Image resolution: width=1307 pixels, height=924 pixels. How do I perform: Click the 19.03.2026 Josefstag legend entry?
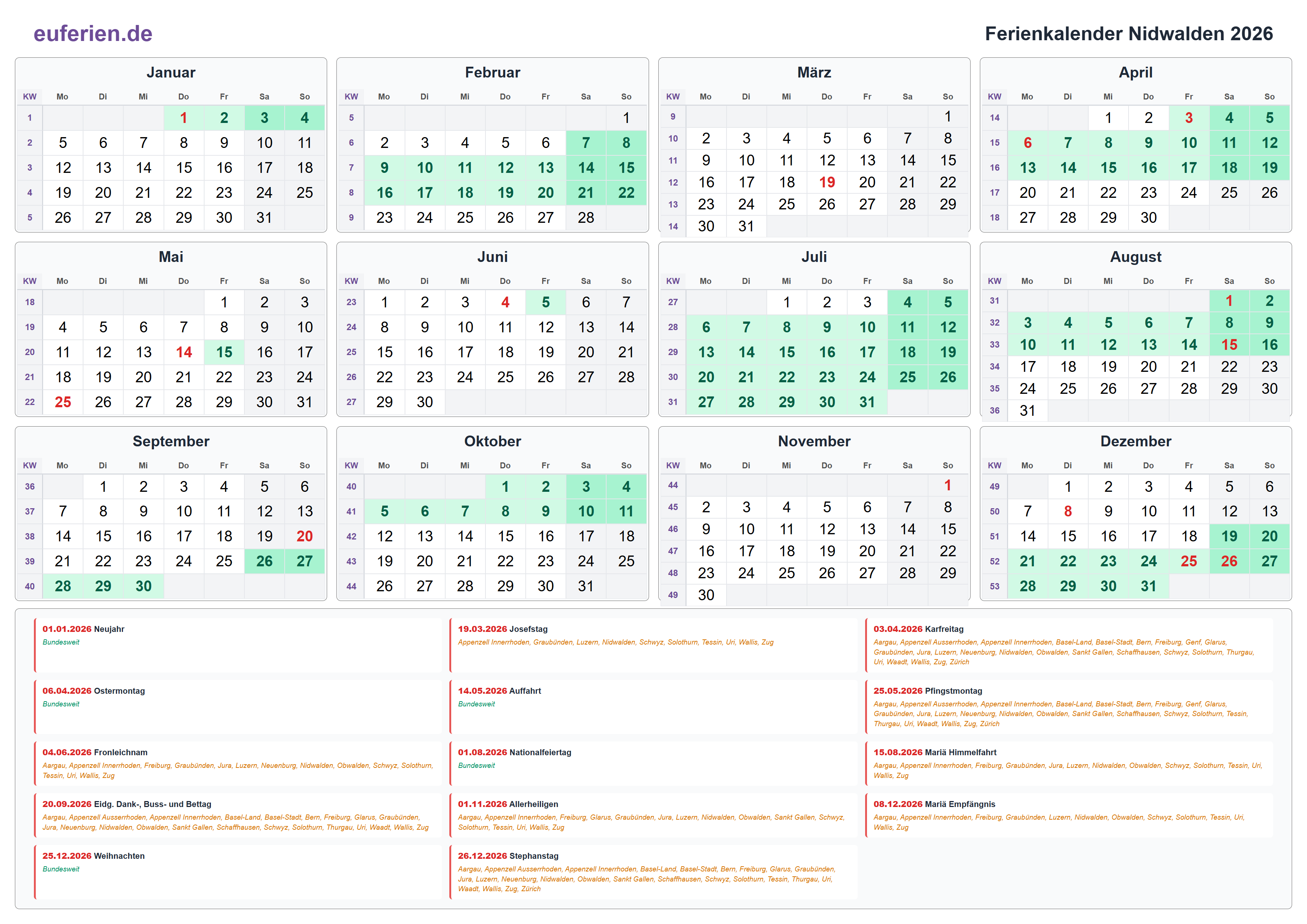[x=653, y=646]
